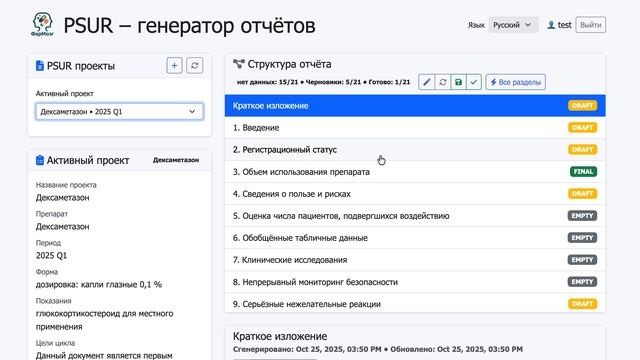Click DRAFT badge on Краткое изложение row

point(582,106)
